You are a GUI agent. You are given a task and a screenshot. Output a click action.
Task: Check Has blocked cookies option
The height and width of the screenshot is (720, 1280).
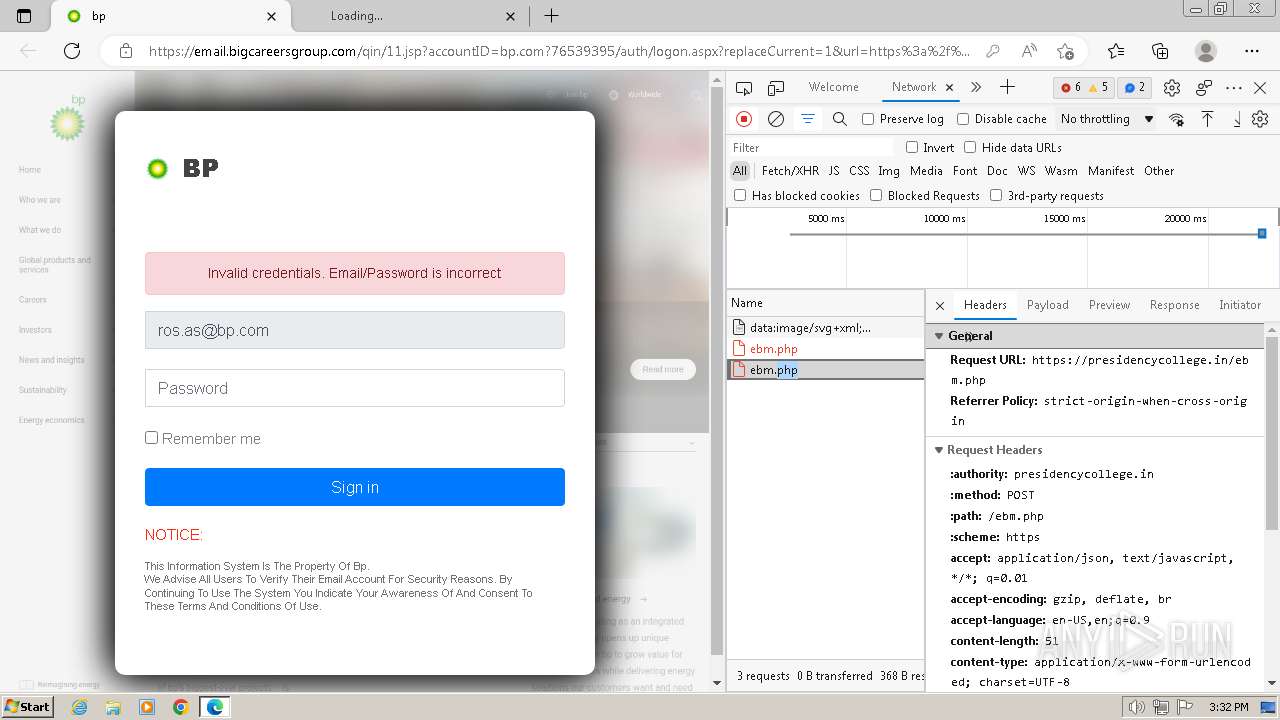coord(740,195)
